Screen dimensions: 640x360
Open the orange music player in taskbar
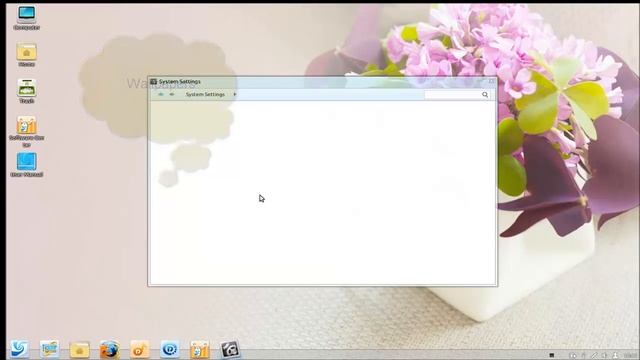140,350
